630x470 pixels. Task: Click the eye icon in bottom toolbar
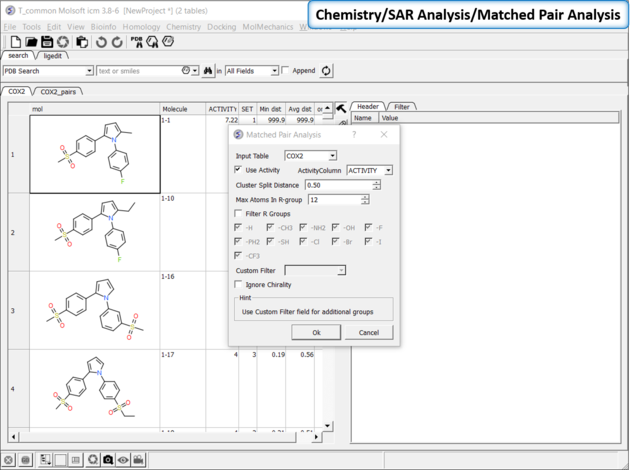click(122, 460)
